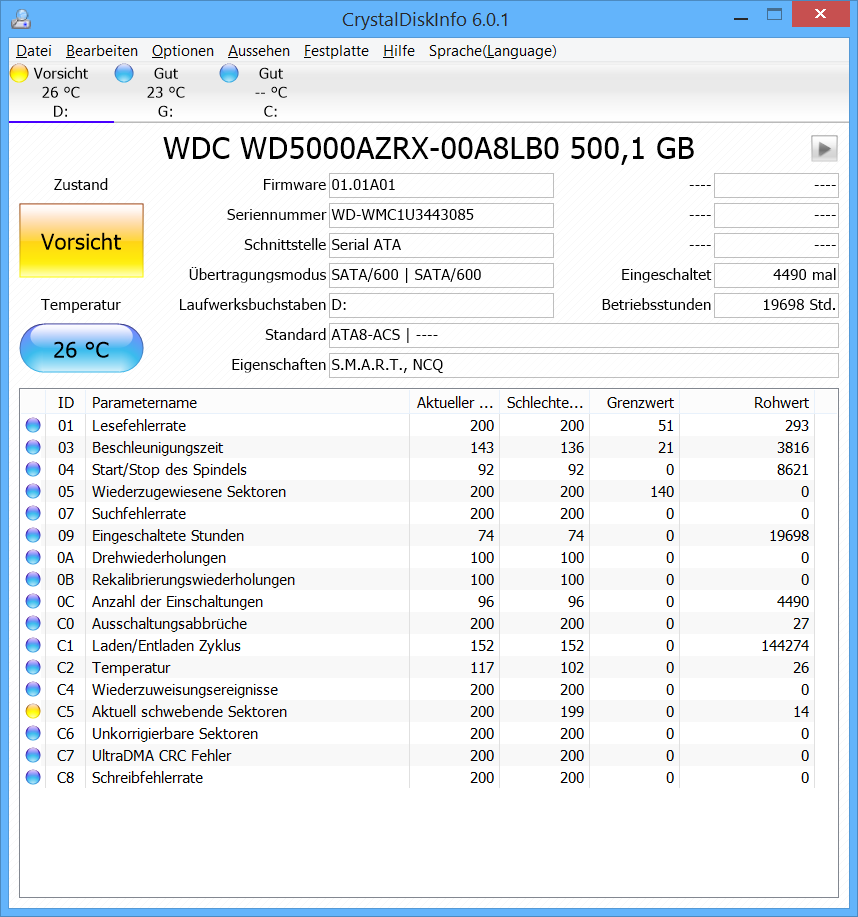
Task: Open the Optionen menu
Action: point(183,51)
